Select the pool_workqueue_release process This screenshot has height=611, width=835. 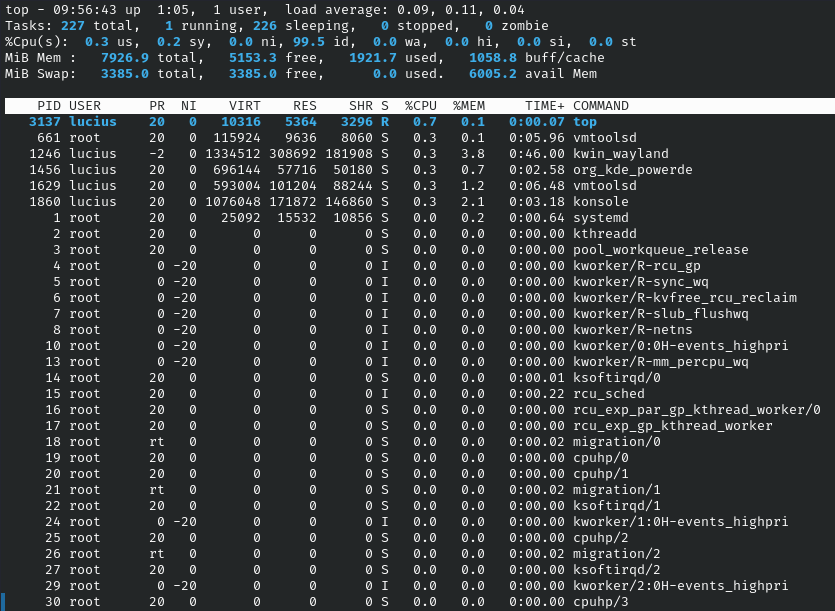point(660,249)
